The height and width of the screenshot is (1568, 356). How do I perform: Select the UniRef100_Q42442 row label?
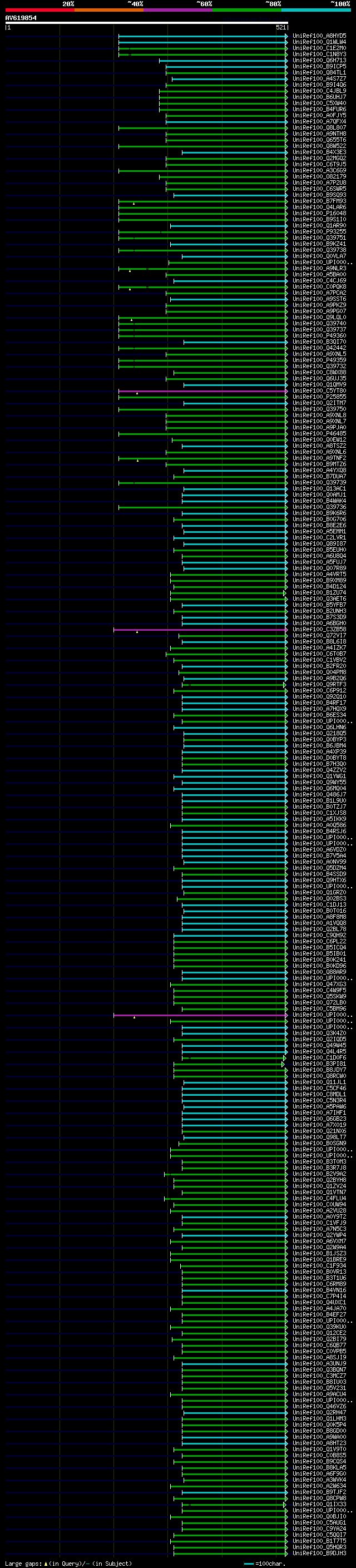pos(319,348)
